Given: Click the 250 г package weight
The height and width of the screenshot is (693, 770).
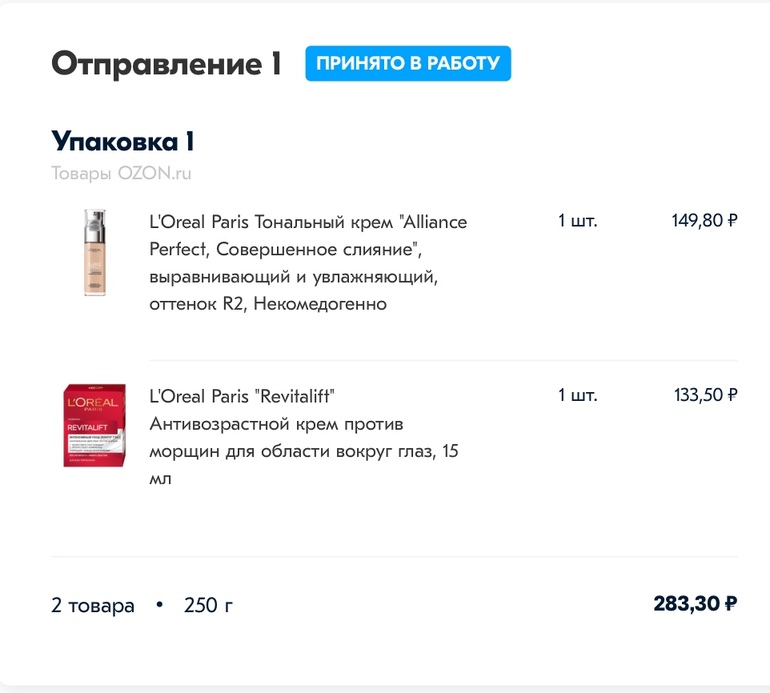Looking at the screenshot, I should [x=208, y=605].
